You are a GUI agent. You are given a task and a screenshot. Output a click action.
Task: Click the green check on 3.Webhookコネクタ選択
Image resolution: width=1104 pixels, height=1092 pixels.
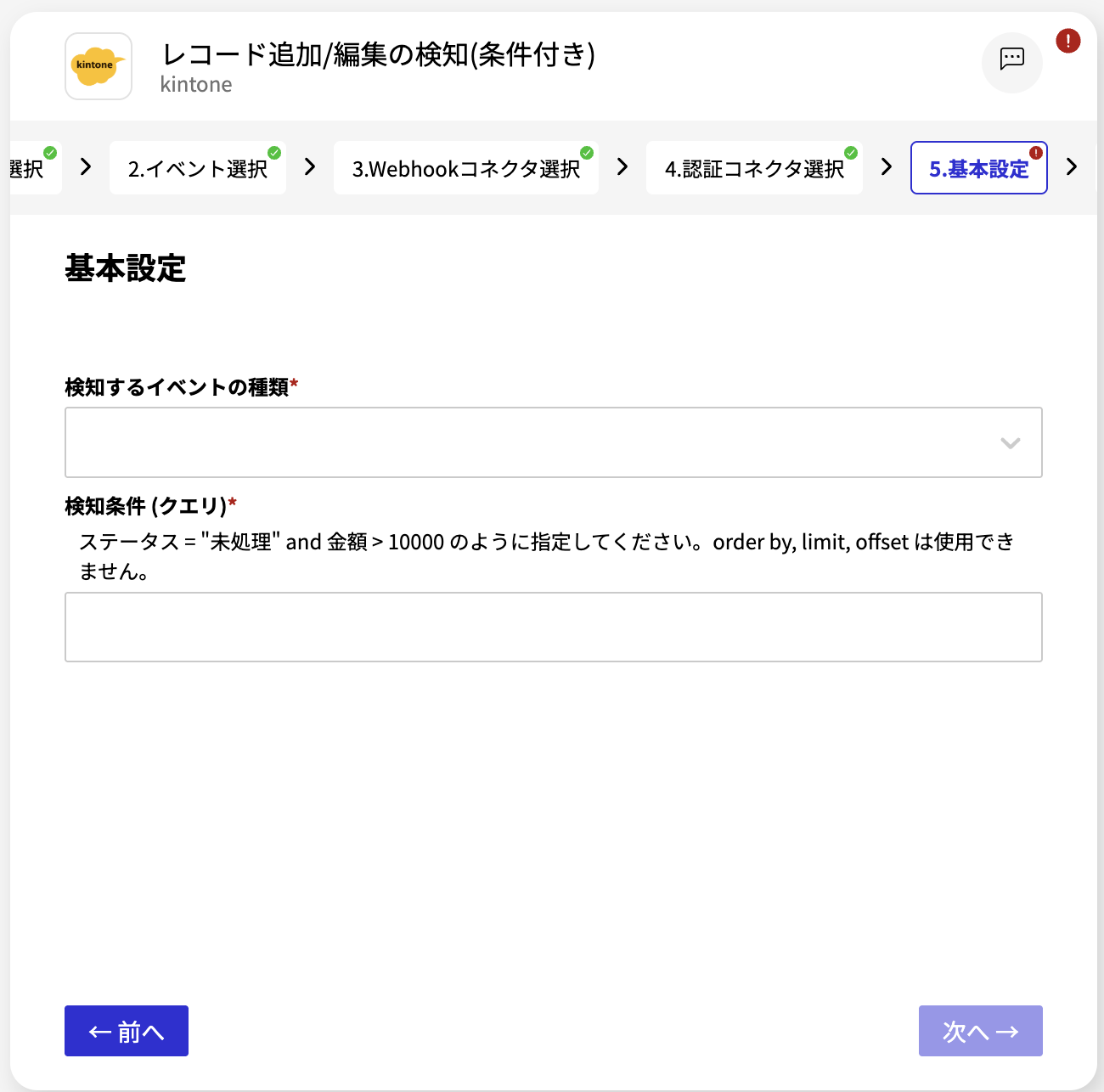coord(587,153)
